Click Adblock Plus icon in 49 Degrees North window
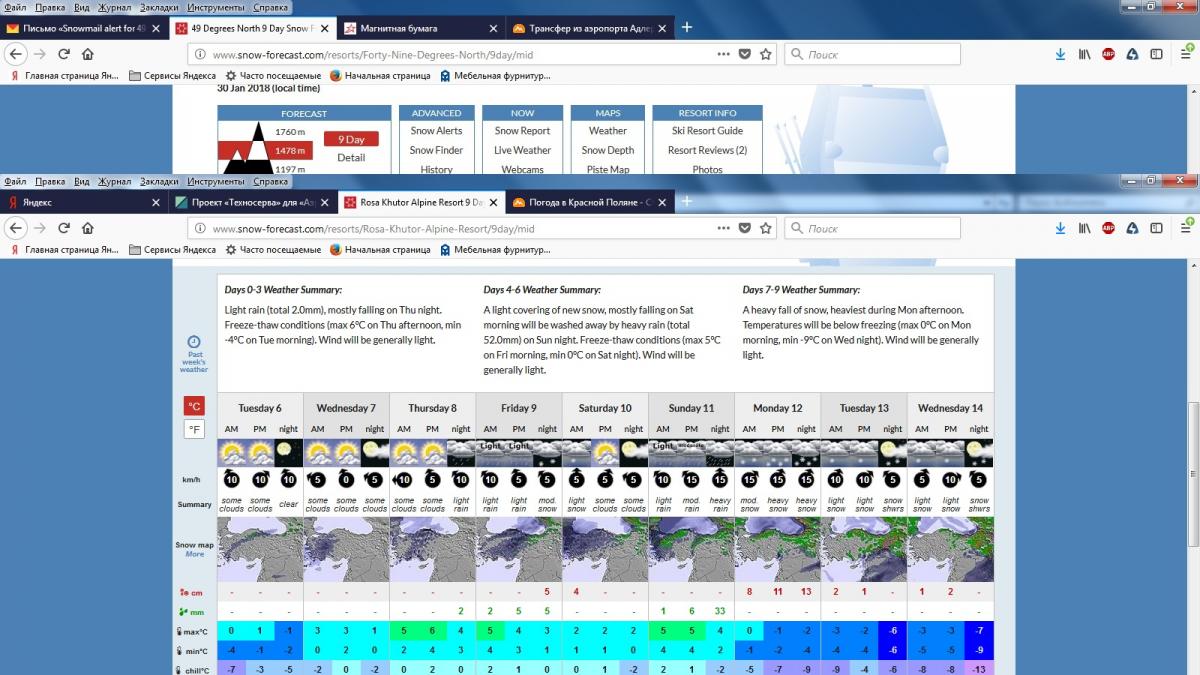 pos(1108,54)
